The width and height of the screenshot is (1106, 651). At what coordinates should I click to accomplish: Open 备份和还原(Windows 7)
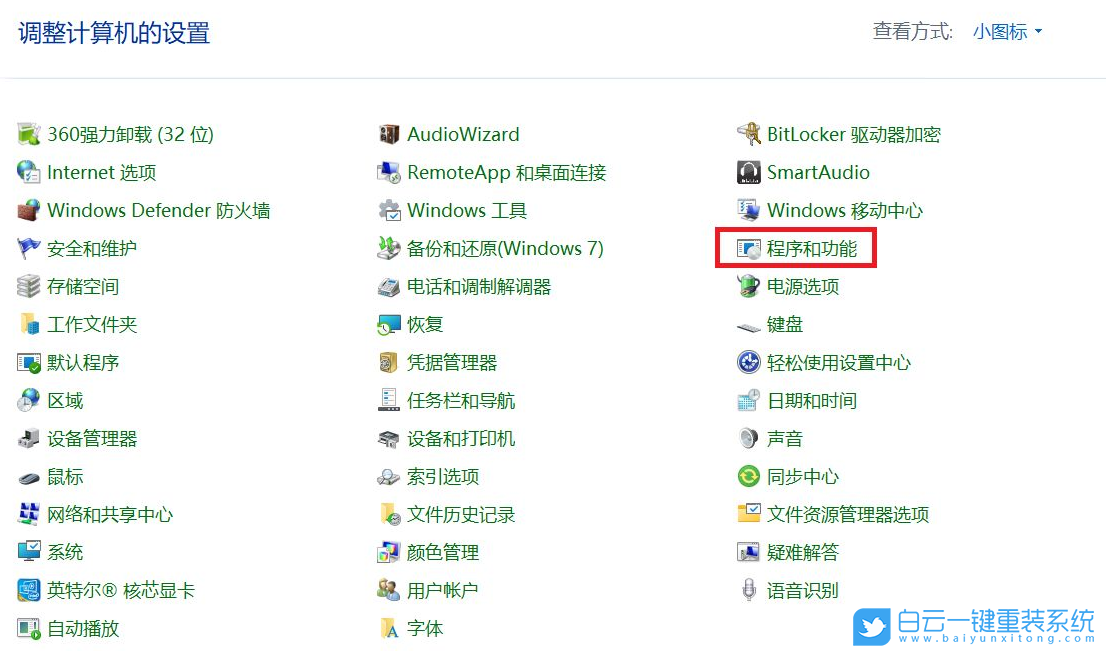(505, 248)
